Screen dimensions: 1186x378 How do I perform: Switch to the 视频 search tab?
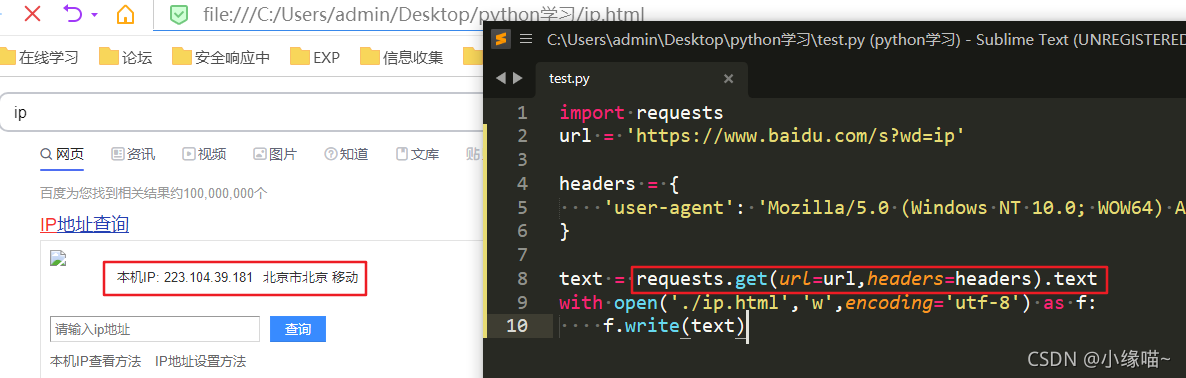pos(204,154)
